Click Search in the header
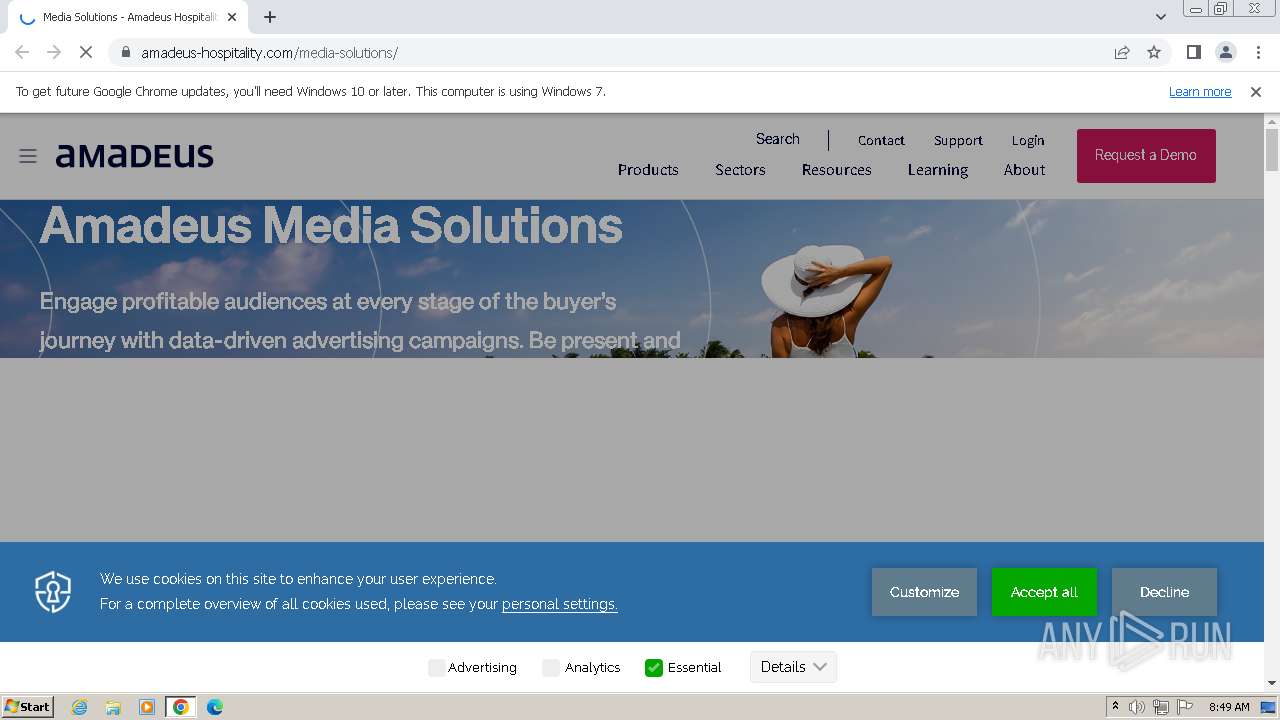The width and height of the screenshot is (1280, 720). point(777,139)
